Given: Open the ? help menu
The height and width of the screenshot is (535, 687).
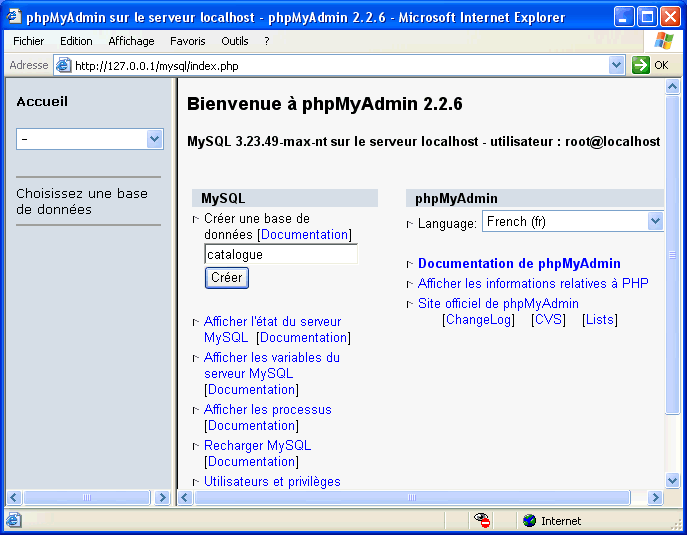Looking at the screenshot, I should coord(266,41).
